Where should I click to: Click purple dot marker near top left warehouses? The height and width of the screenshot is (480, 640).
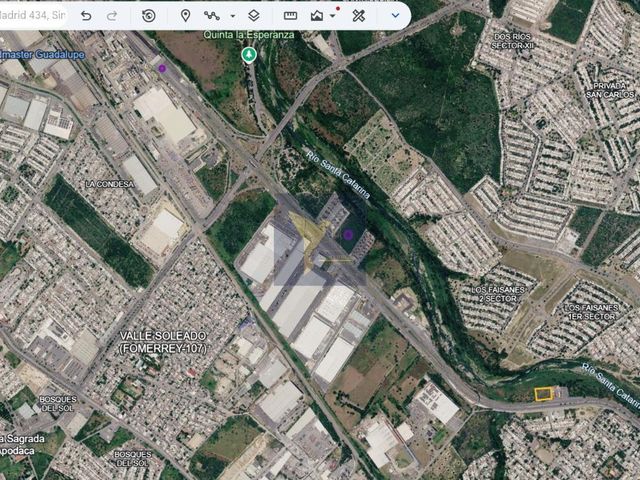pos(162,69)
